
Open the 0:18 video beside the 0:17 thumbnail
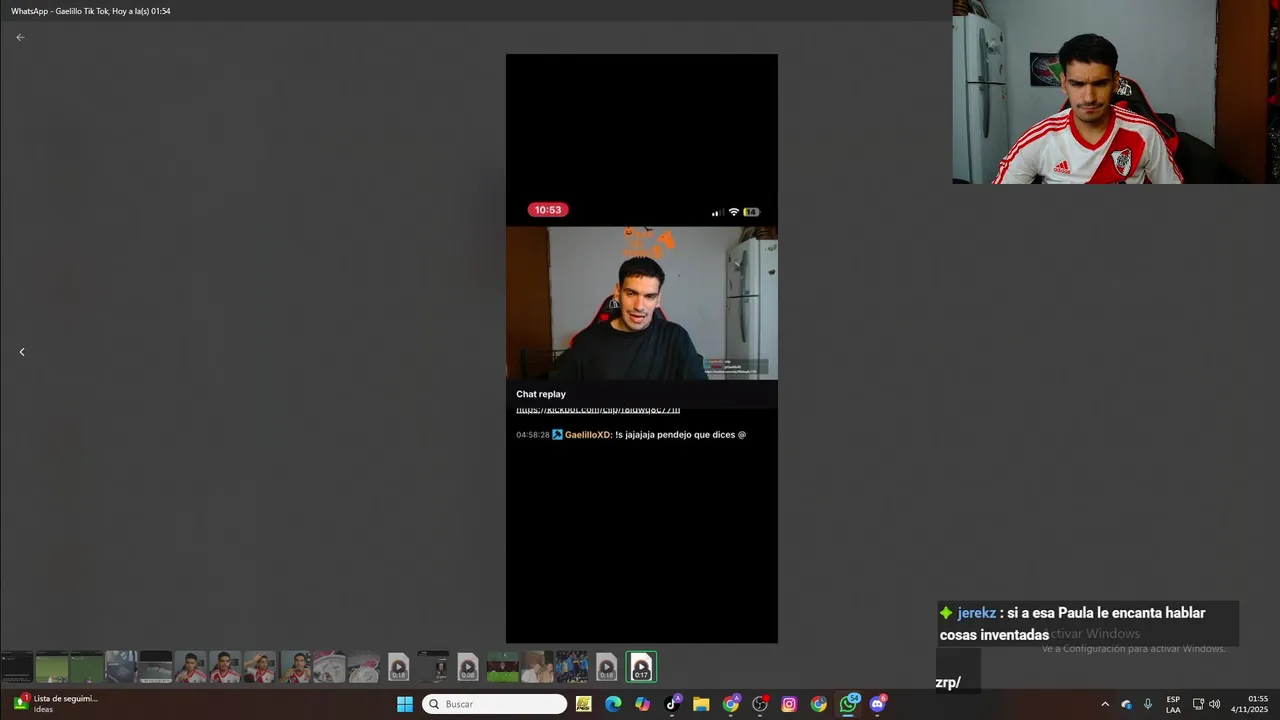[606, 667]
